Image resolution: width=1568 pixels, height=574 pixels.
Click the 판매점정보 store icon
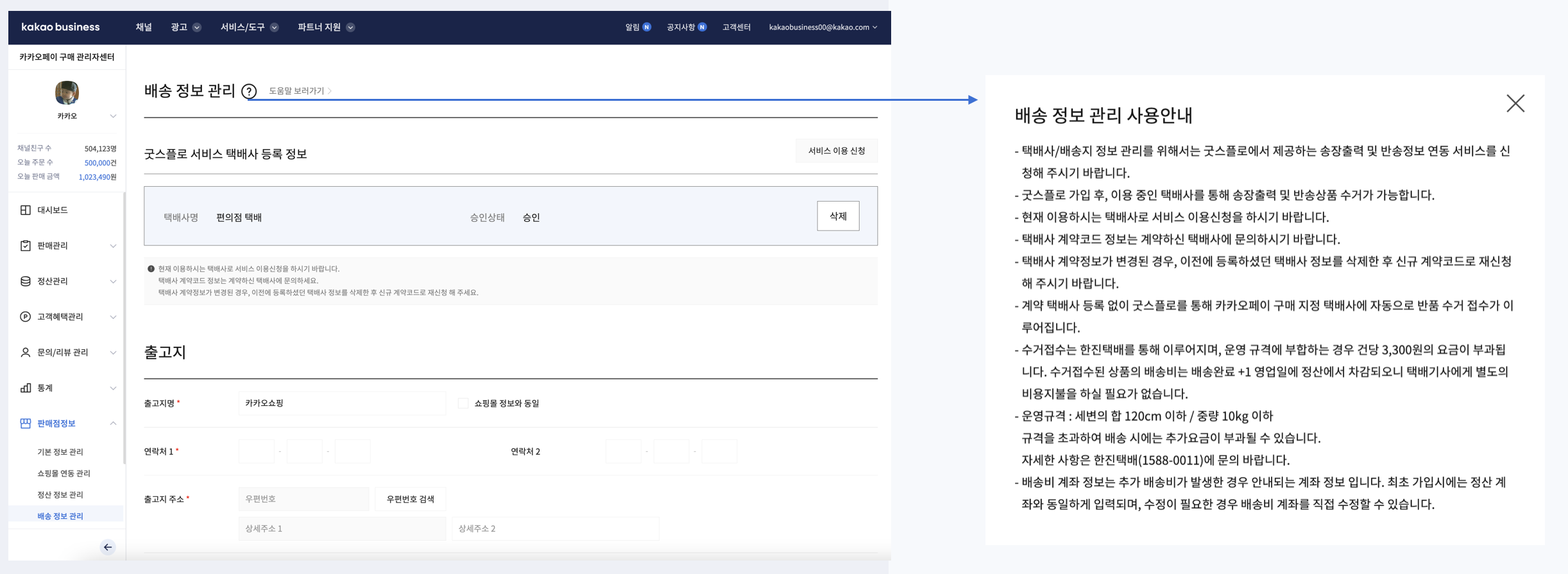(26, 423)
